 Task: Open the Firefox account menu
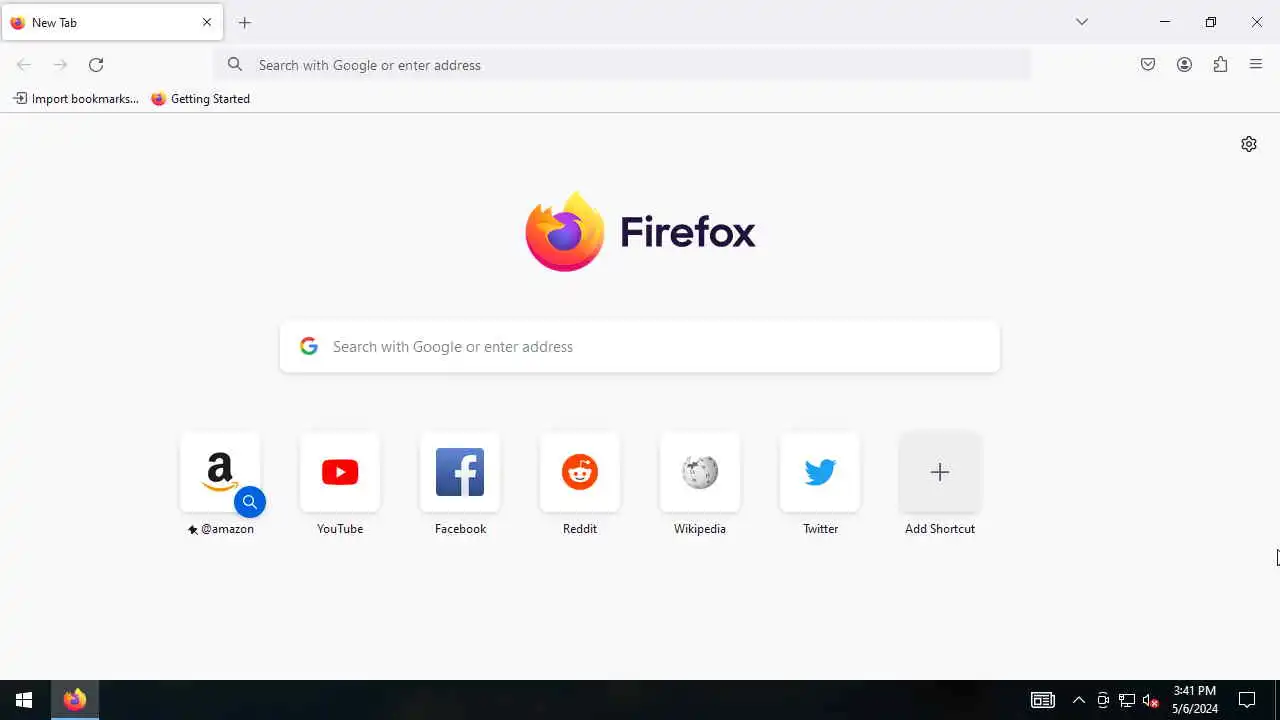1184,65
